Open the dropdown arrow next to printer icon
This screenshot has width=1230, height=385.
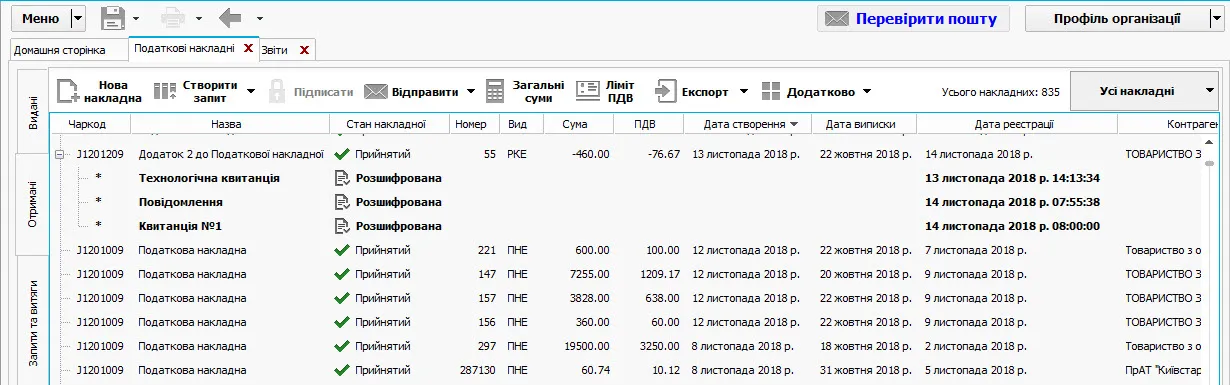tap(199, 18)
